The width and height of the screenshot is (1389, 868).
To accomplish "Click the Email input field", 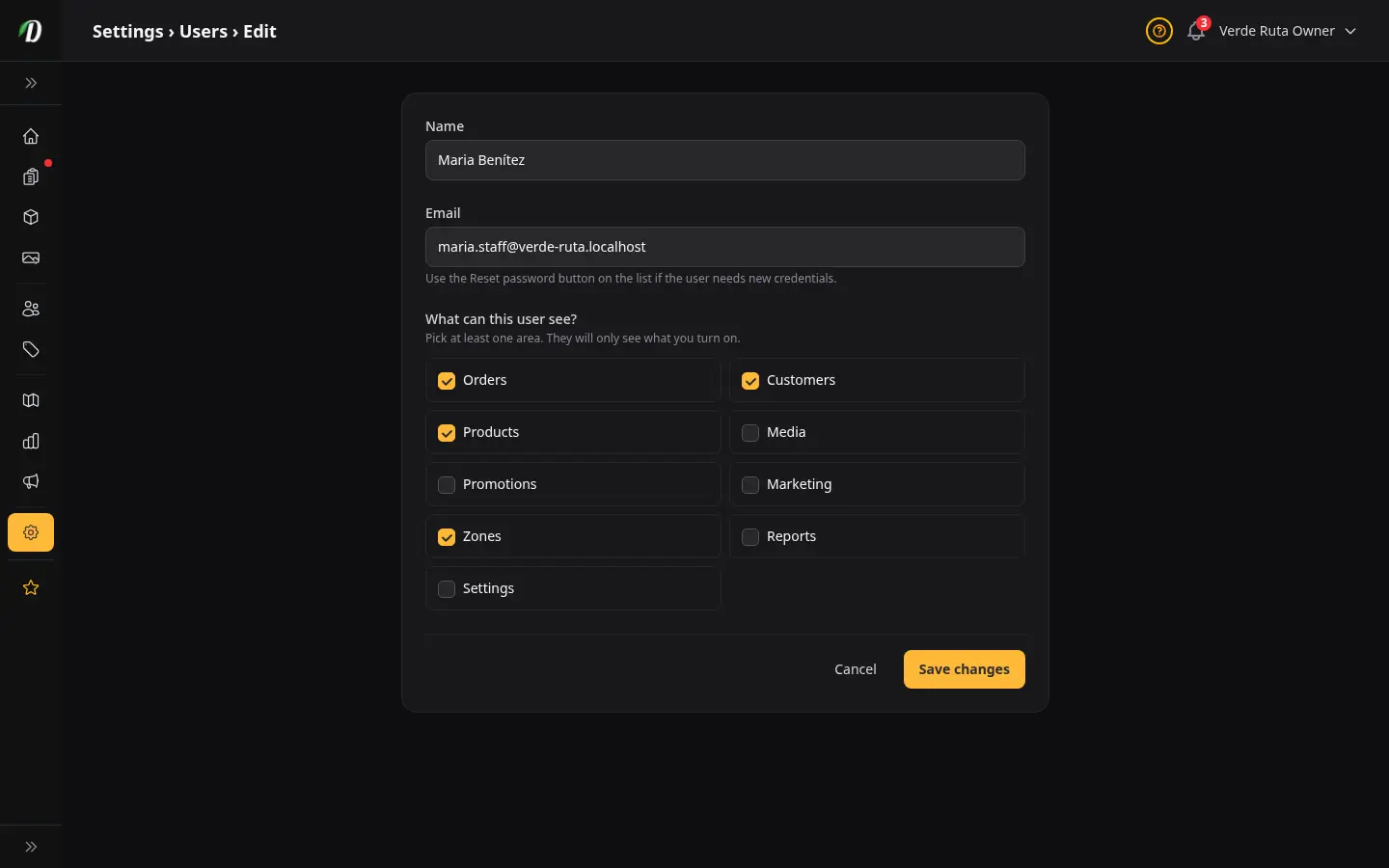I will click(725, 247).
